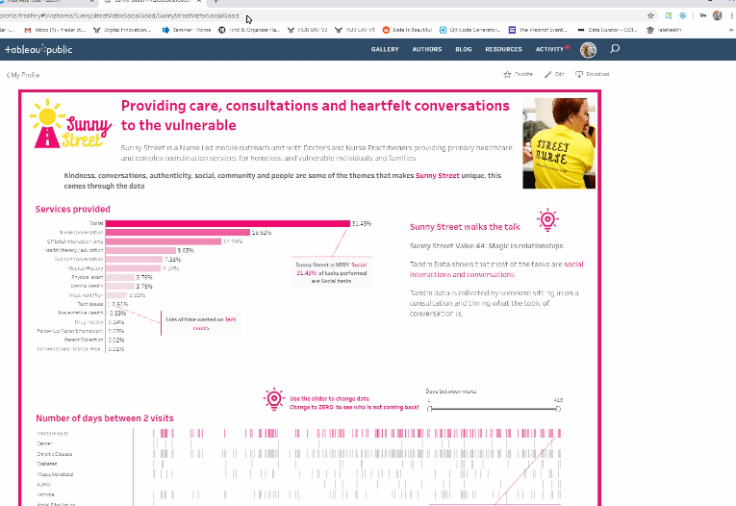Go back to My Profile
The image size is (736, 506).
pyautogui.click(x=25, y=75)
